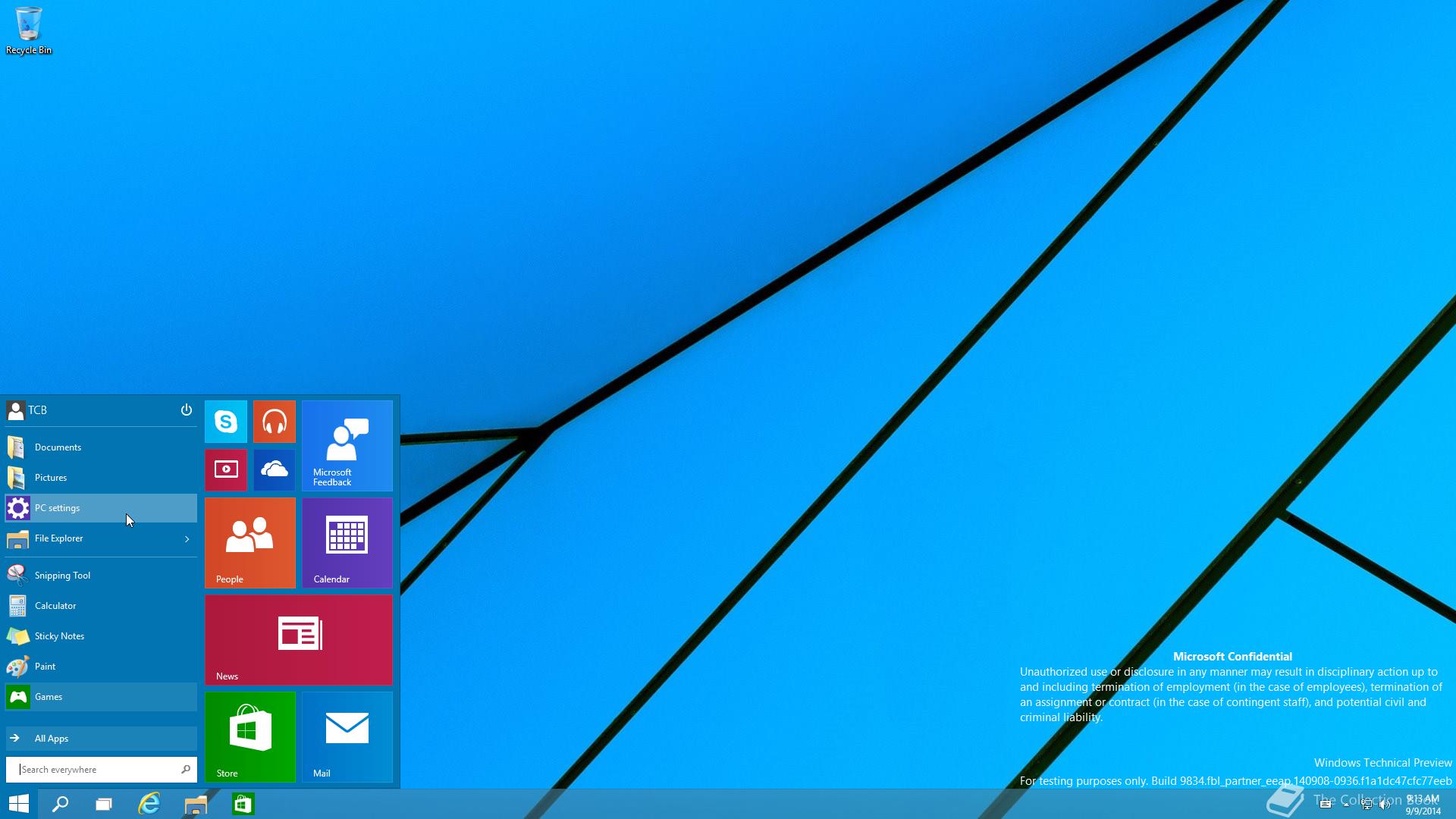This screenshot has height=819, width=1456.
Task: Open the OneDrive cloud tile
Action: (x=275, y=470)
